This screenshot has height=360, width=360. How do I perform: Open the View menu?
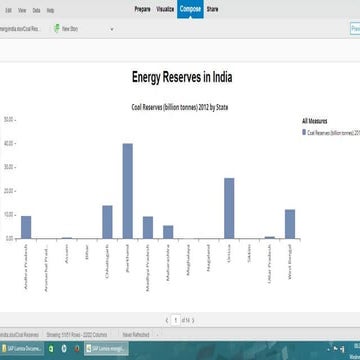click(x=22, y=11)
